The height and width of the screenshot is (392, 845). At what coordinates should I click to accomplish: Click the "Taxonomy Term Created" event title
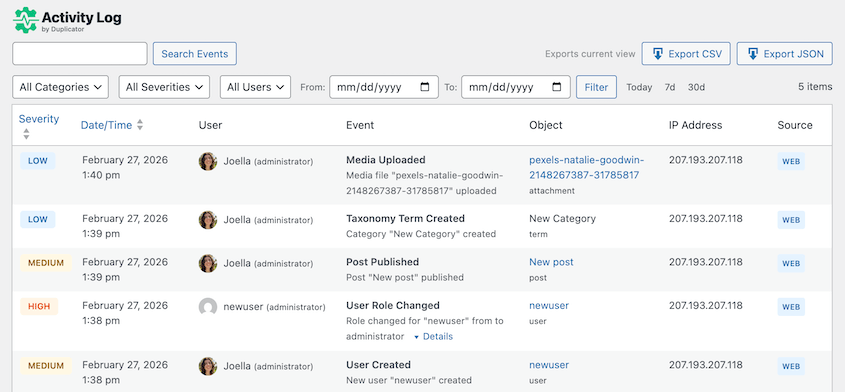405,218
